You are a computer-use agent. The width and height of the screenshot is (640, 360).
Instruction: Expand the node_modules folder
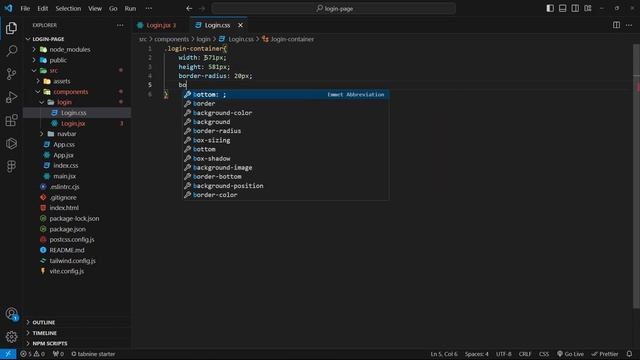tap(78, 49)
